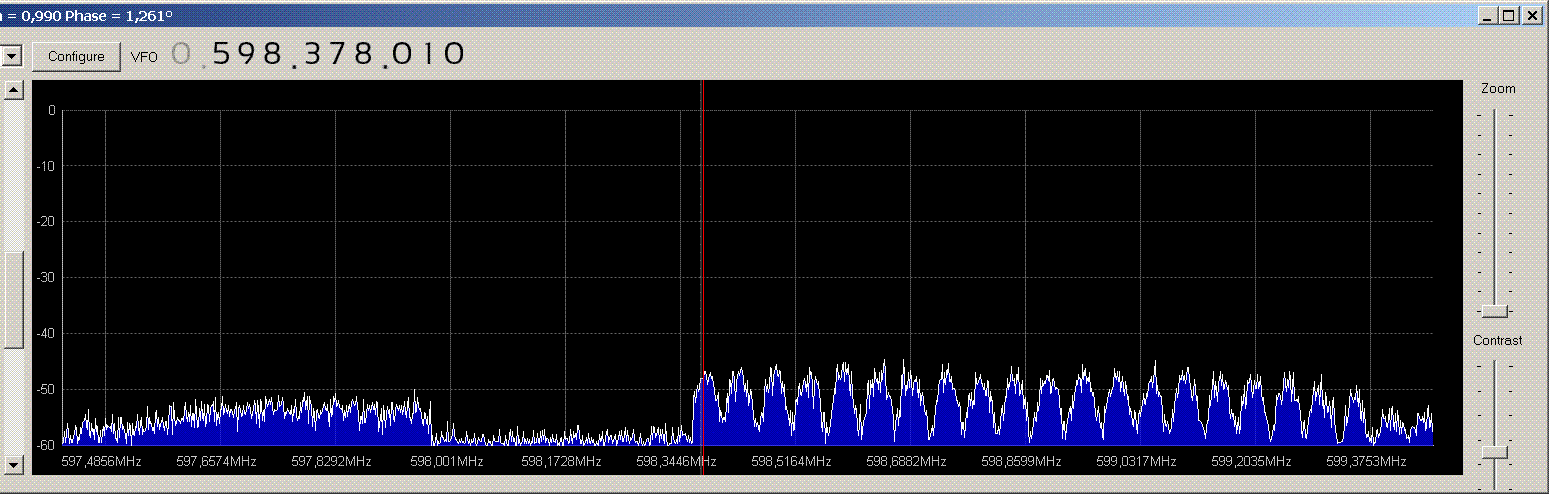Click the left vertical scrollbar thumb
The width and height of the screenshot is (1549, 494).
pyautogui.click(x=14, y=299)
